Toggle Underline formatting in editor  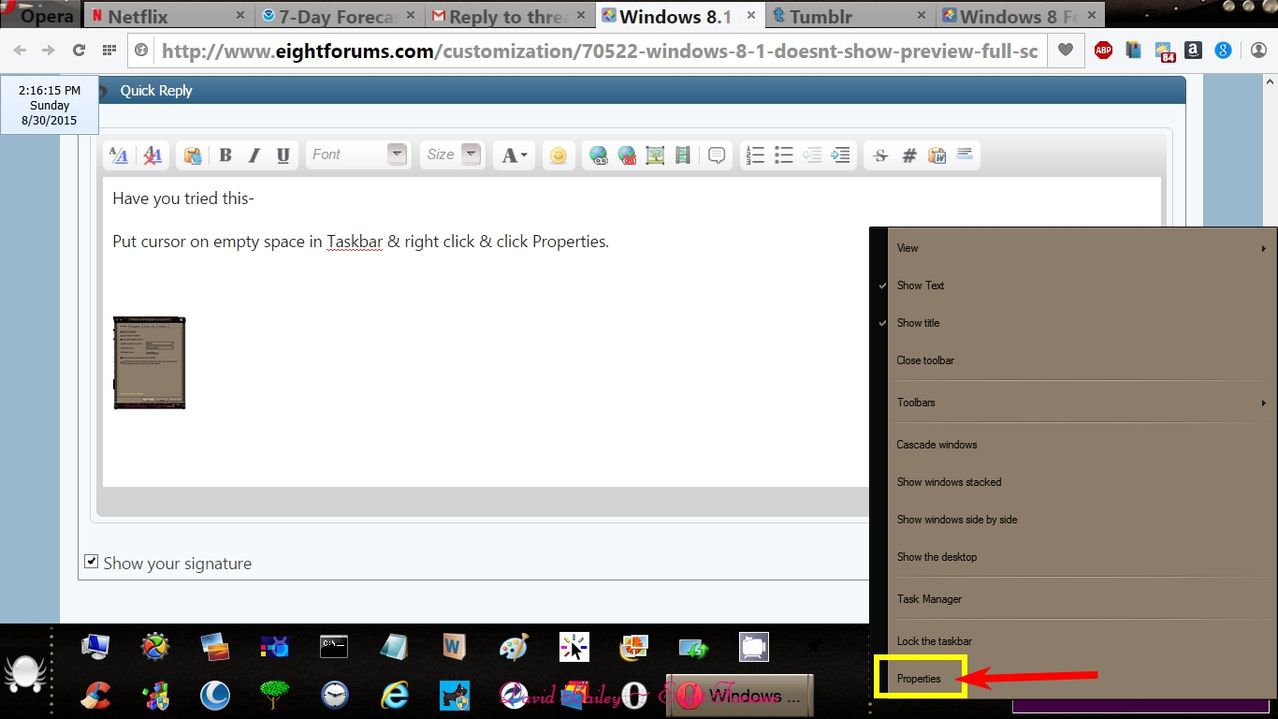click(283, 155)
